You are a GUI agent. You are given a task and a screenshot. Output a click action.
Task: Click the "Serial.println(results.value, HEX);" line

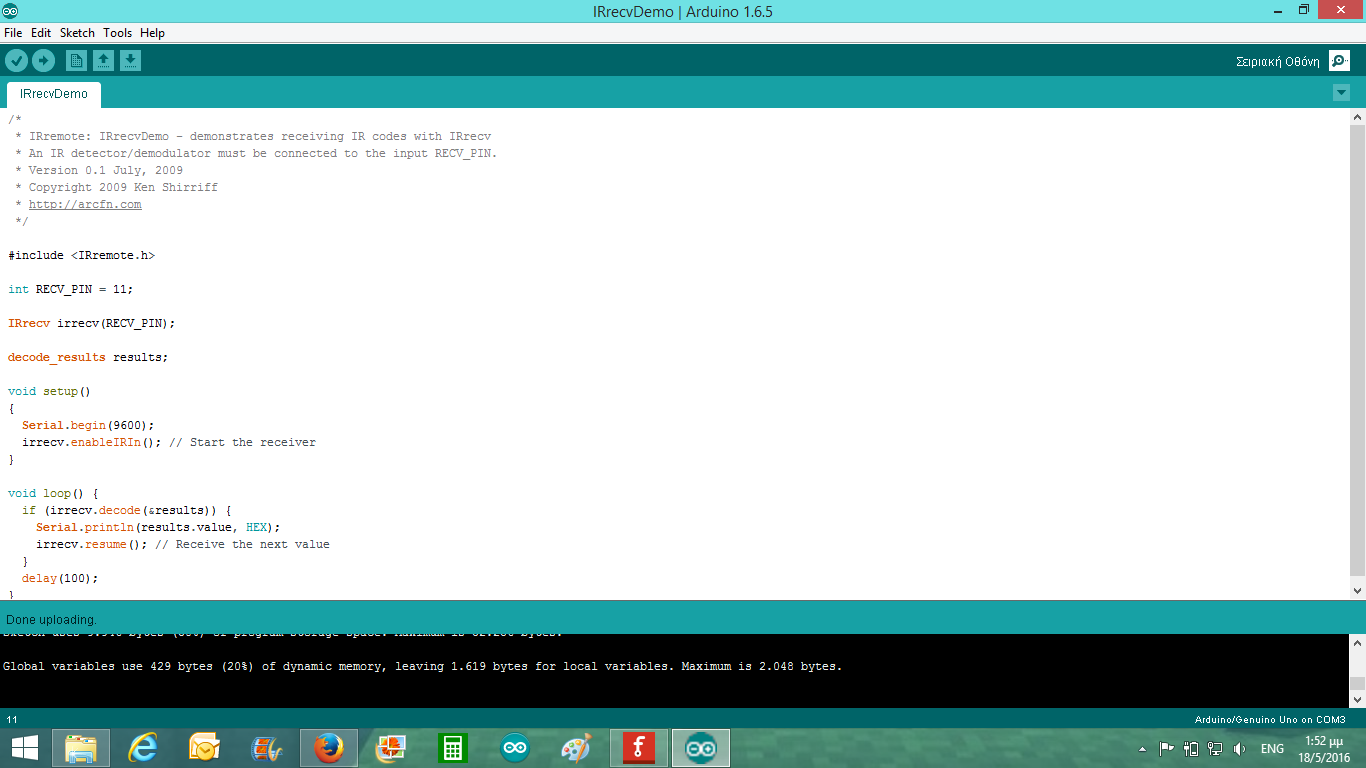(x=159, y=527)
